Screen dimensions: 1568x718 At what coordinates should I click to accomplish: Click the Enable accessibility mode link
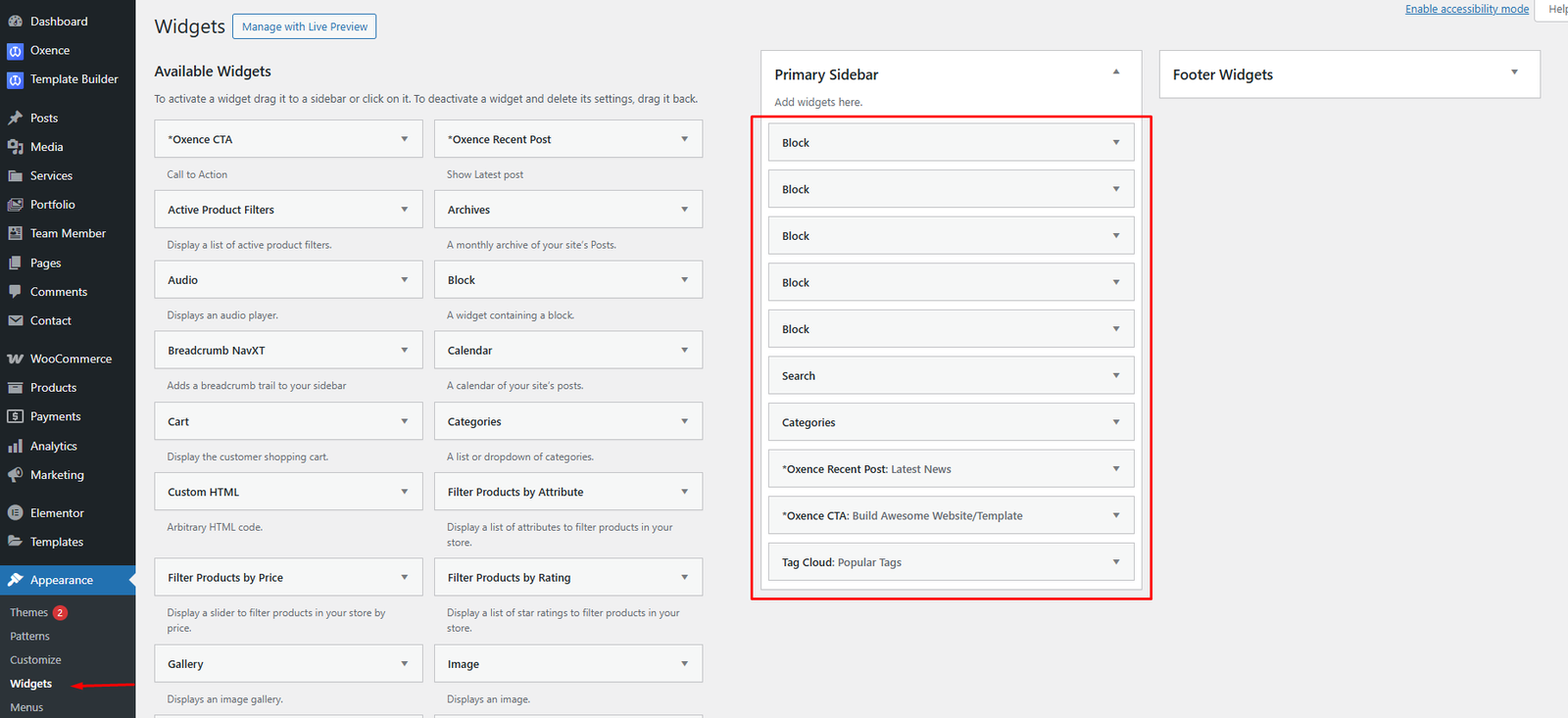pyautogui.click(x=1466, y=9)
